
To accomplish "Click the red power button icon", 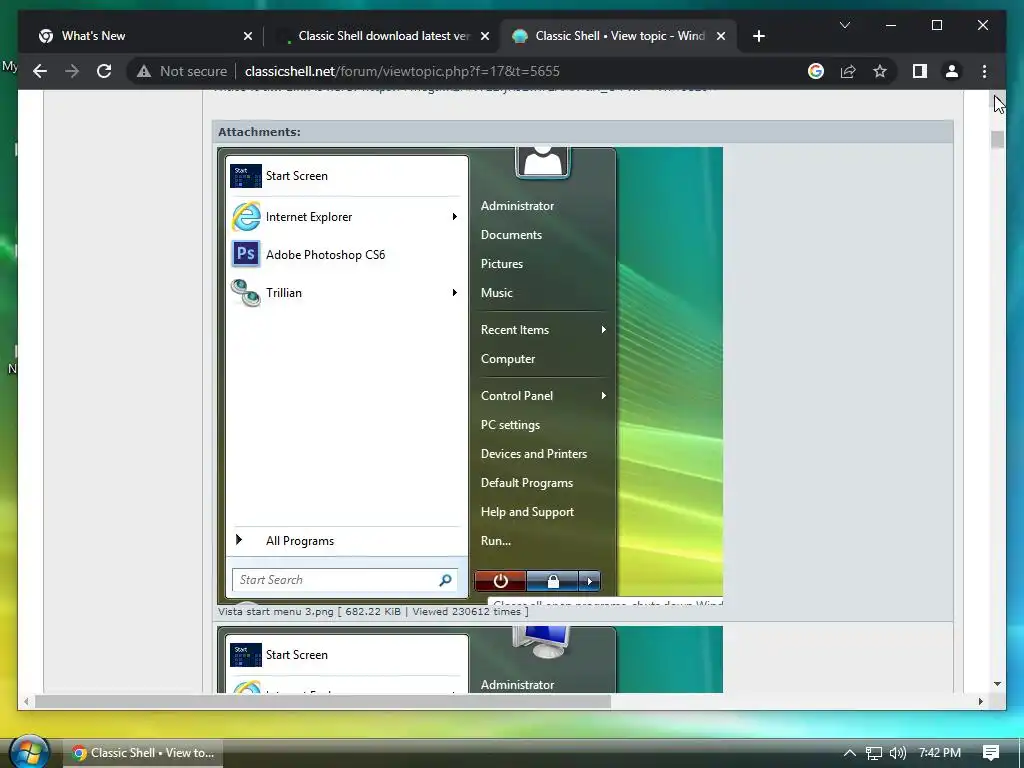I will coord(500,581).
